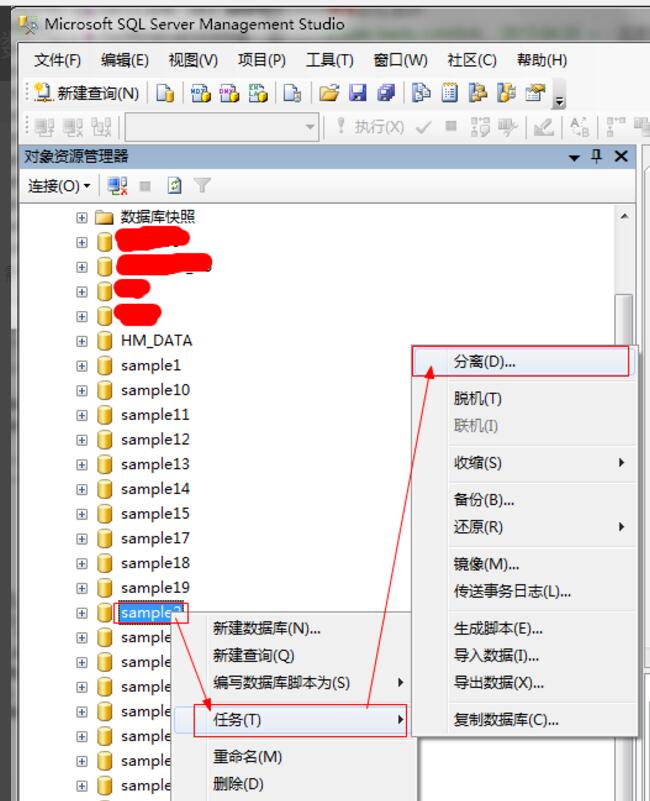
Task: Click the Save All icon
Action: click(386, 93)
